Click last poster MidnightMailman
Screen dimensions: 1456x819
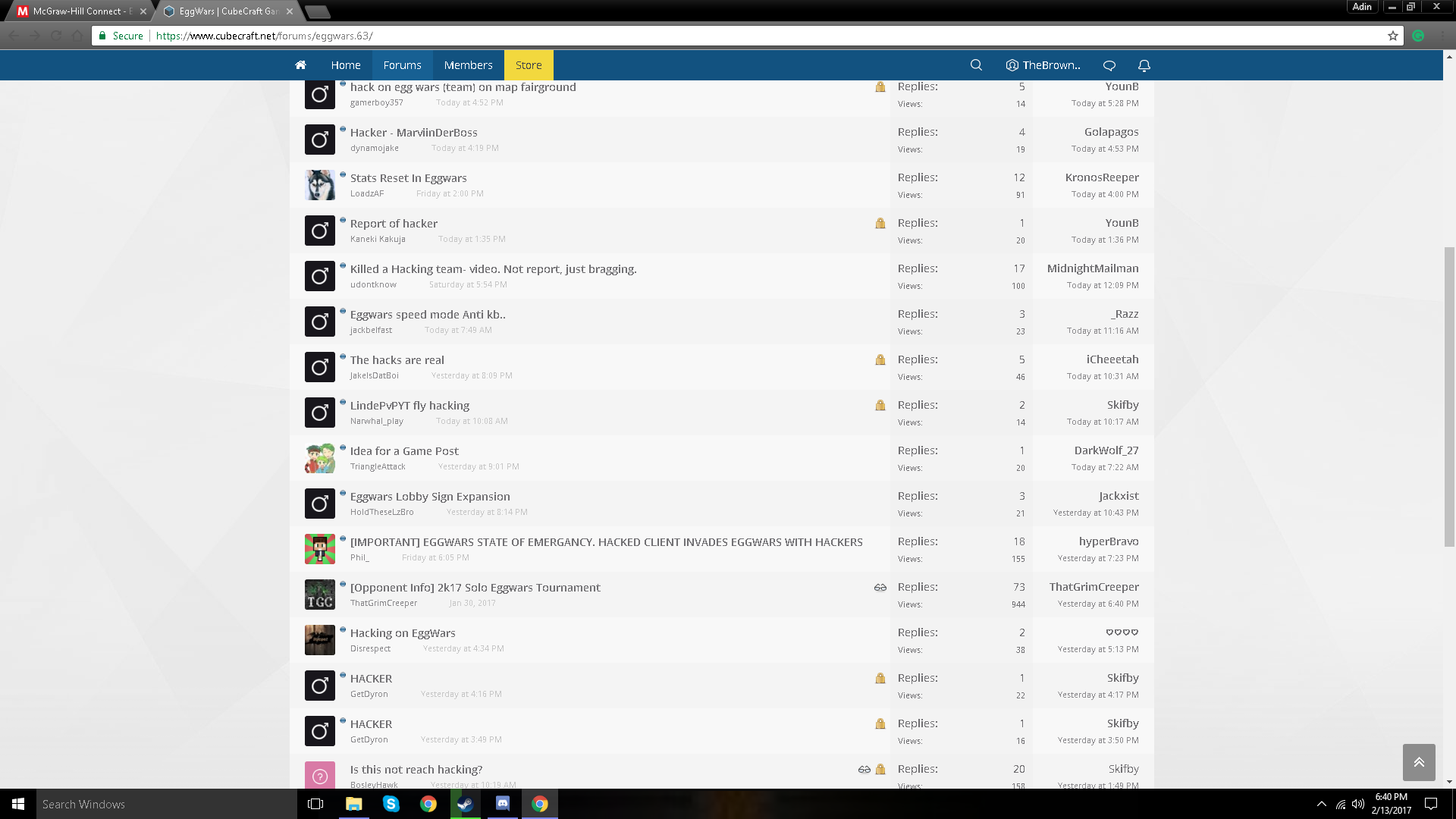tap(1093, 268)
